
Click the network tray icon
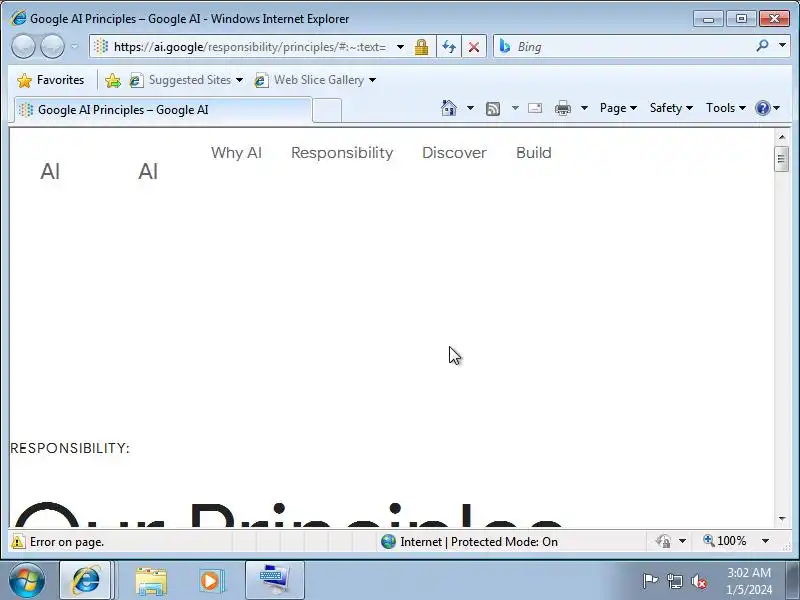(x=675, y=581)
